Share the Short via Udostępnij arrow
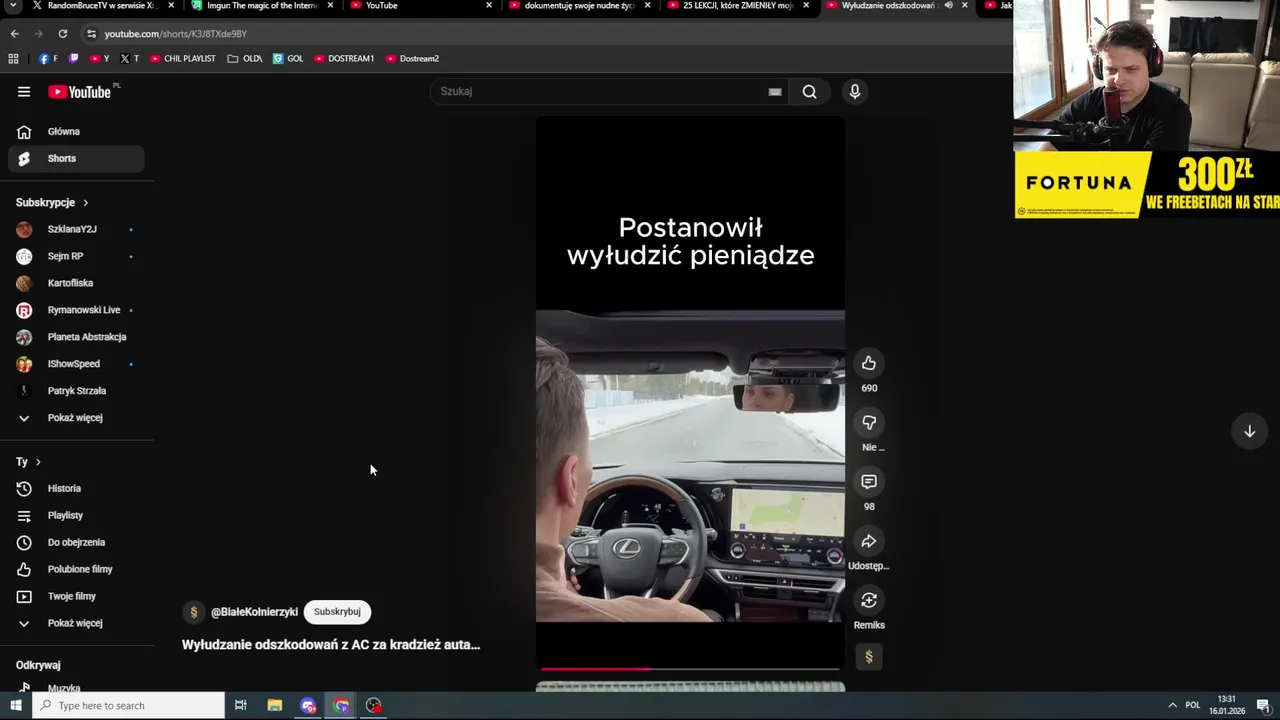1280x720 pixels. [869, 541]
